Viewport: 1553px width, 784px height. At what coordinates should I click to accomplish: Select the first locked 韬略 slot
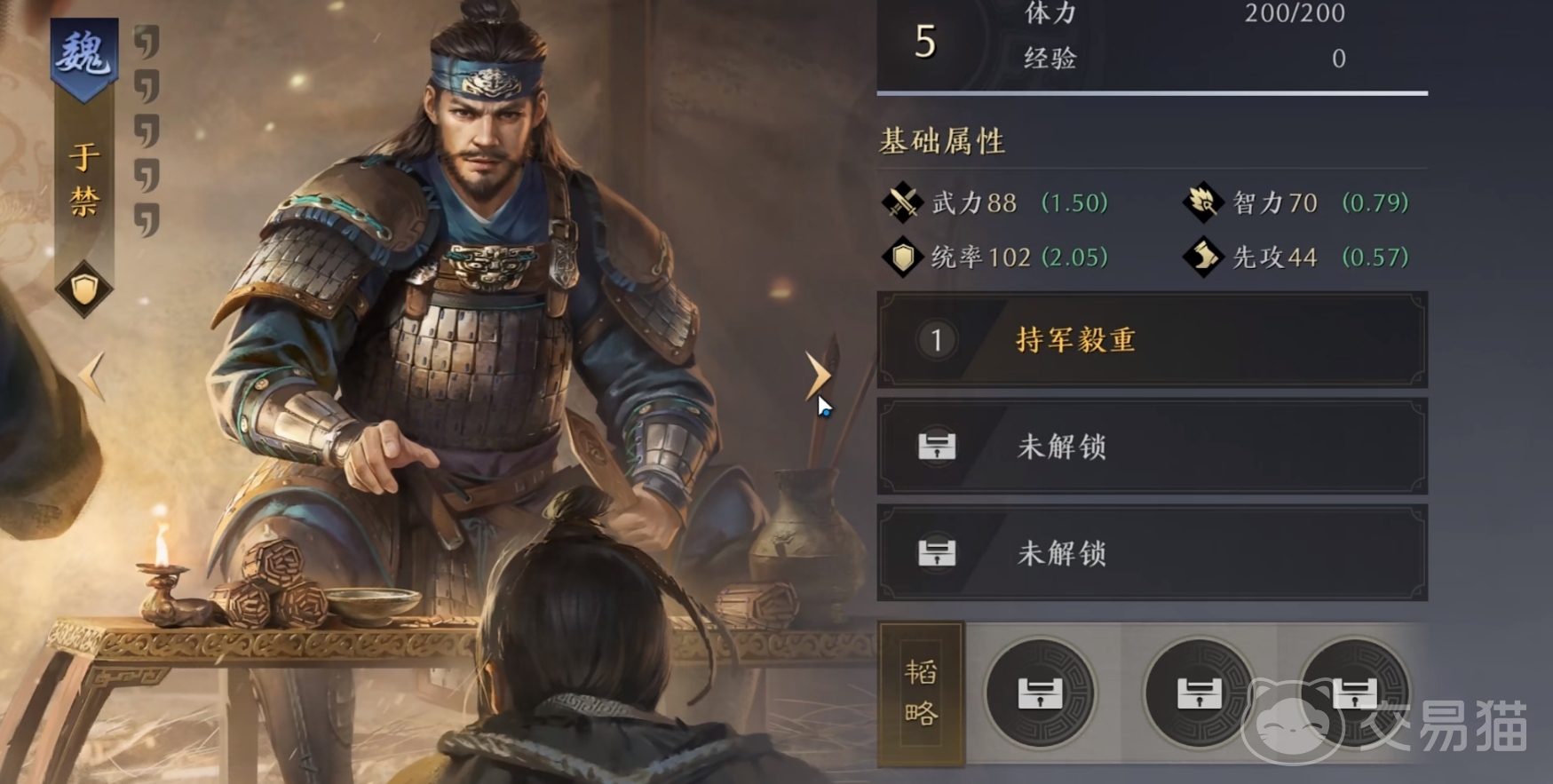click(x=1040, y=693)
